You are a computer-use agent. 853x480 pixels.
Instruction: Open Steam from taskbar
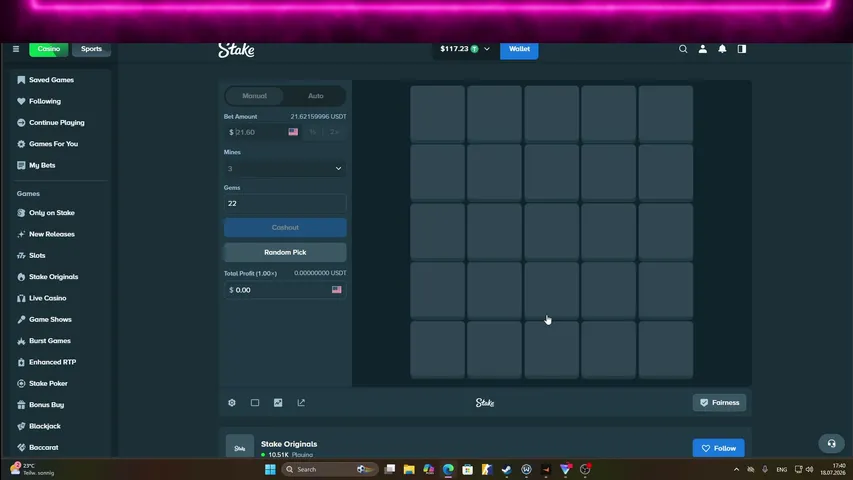(x=506, y=469)
